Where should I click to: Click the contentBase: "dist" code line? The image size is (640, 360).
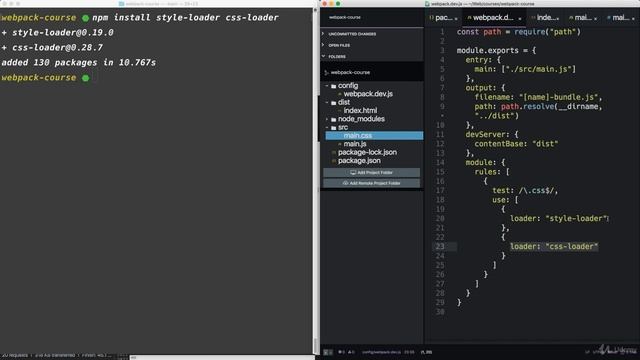516,144
